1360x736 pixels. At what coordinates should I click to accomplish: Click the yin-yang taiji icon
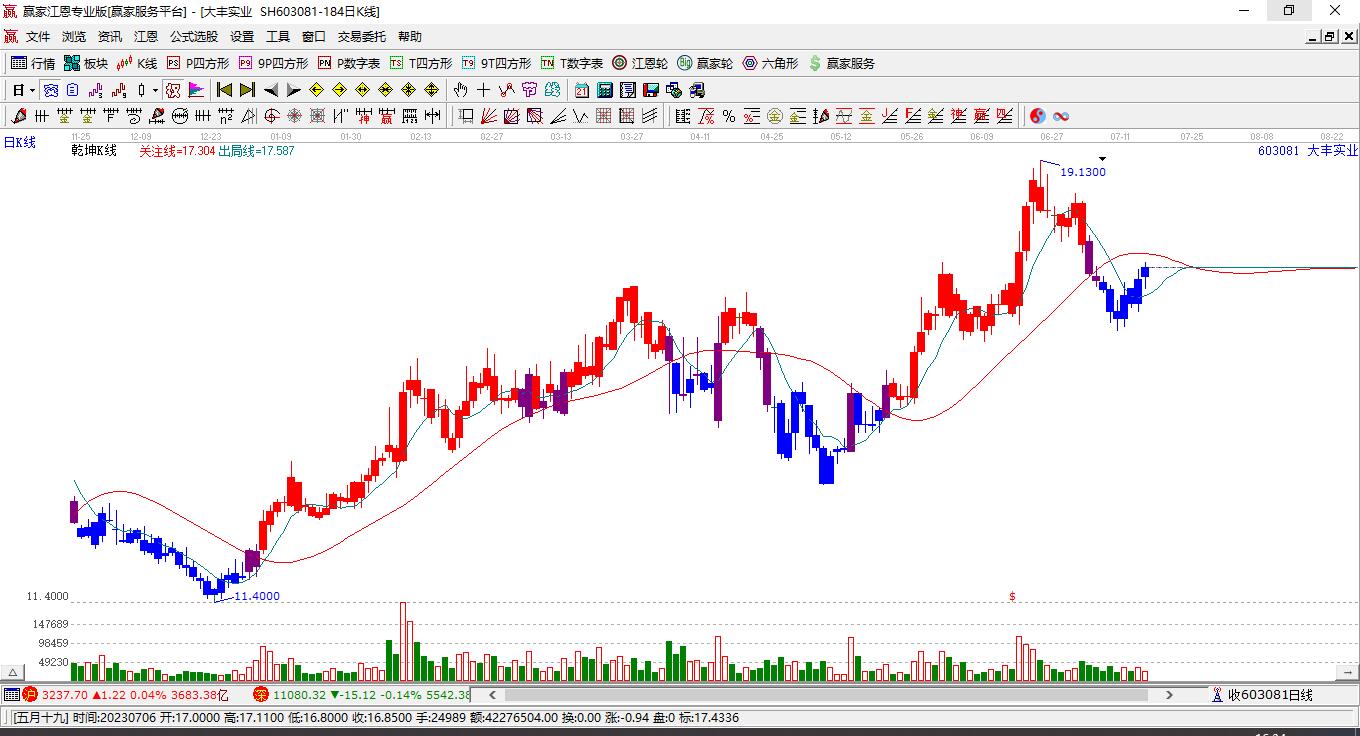pyautogui.click(x=1038, y=116)
